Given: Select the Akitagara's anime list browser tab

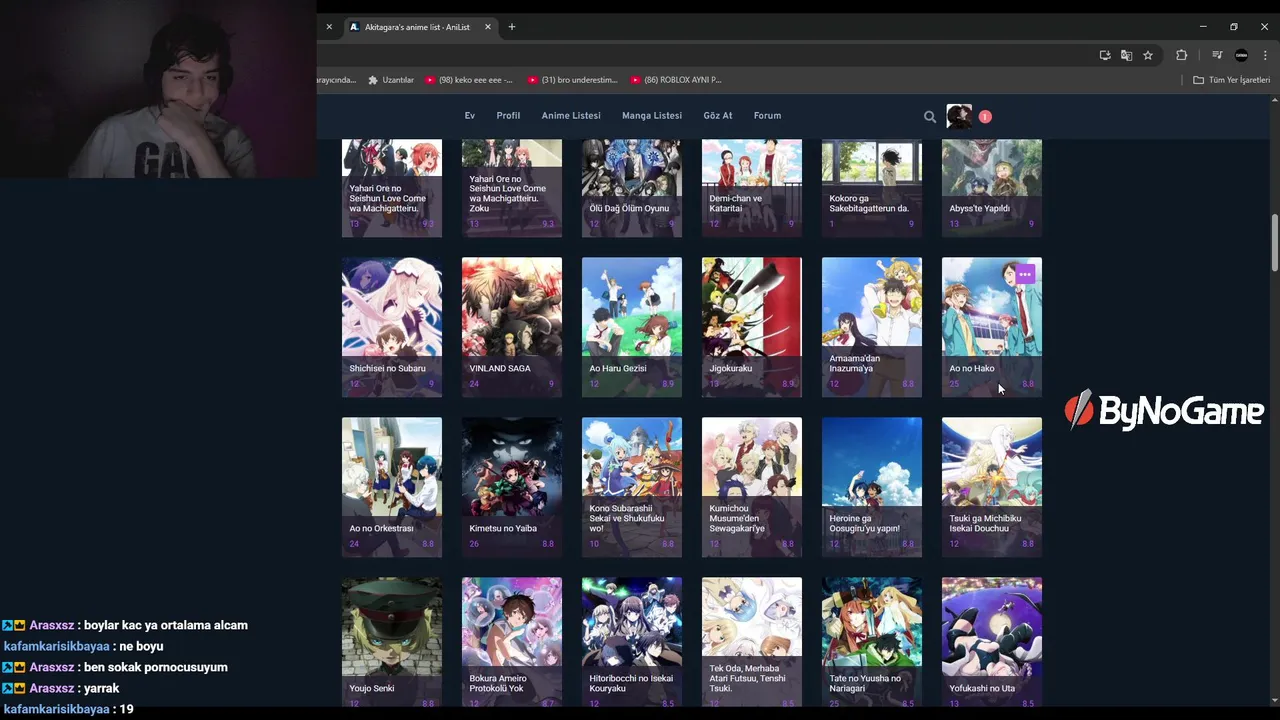Looking at the screenshot, I should [420, 27].
